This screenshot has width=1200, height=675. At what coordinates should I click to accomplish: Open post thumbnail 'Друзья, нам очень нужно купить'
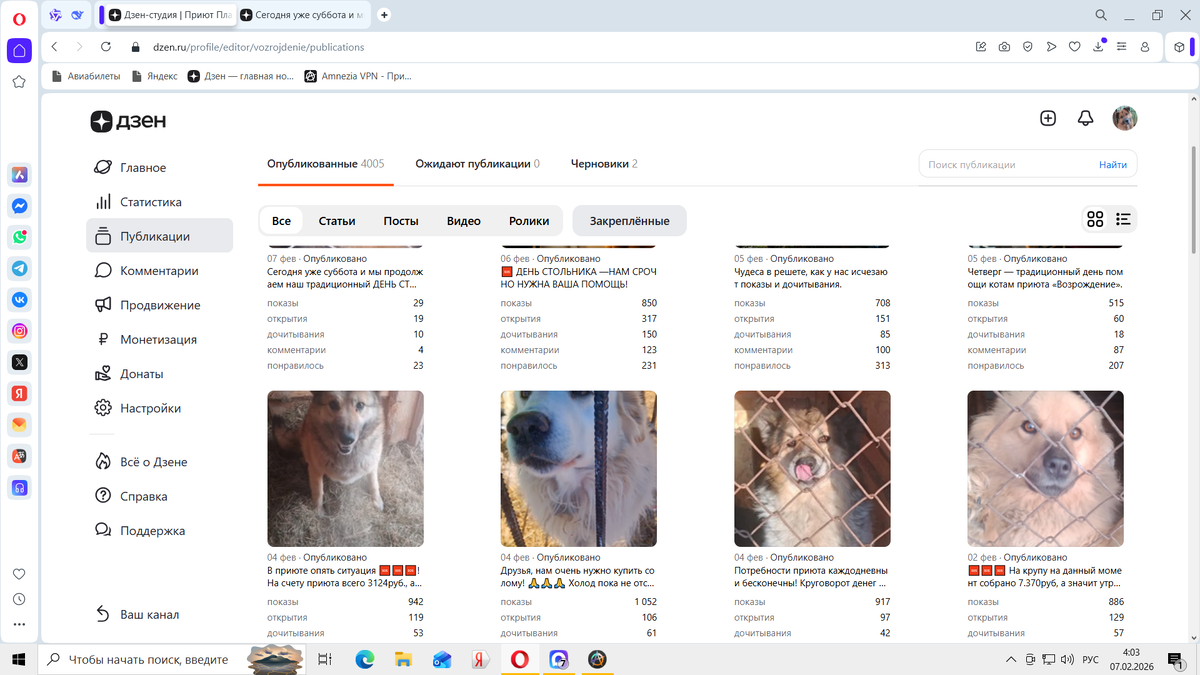(x=579, y=468)
